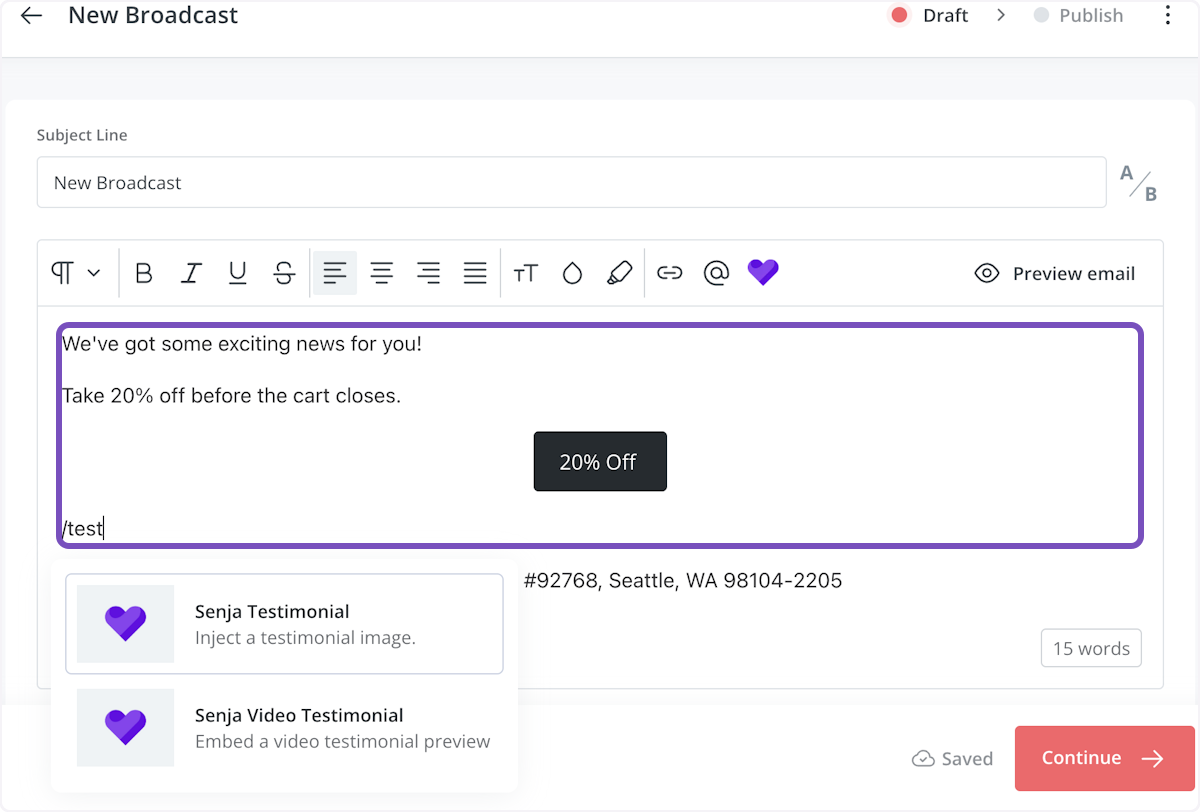
Task: Toggle bold formatting in the editor toolbar
Action: pyautogui.click(x=143, y=272)
